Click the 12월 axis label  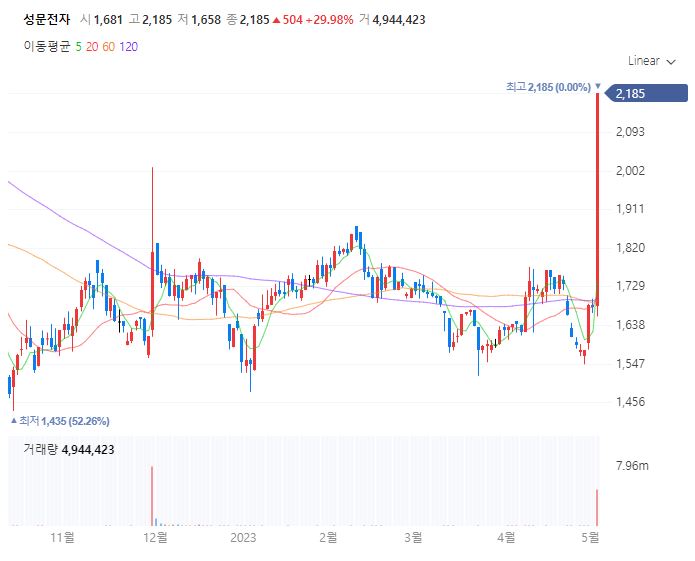tap(155, 538)
